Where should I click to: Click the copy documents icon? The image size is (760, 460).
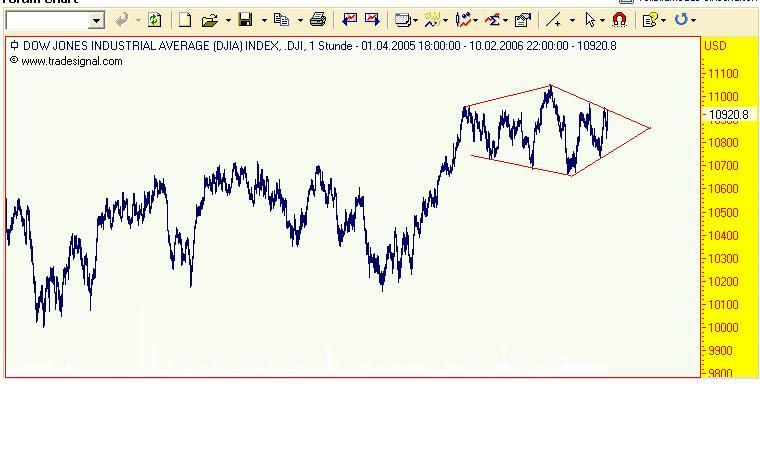(282, 20)
